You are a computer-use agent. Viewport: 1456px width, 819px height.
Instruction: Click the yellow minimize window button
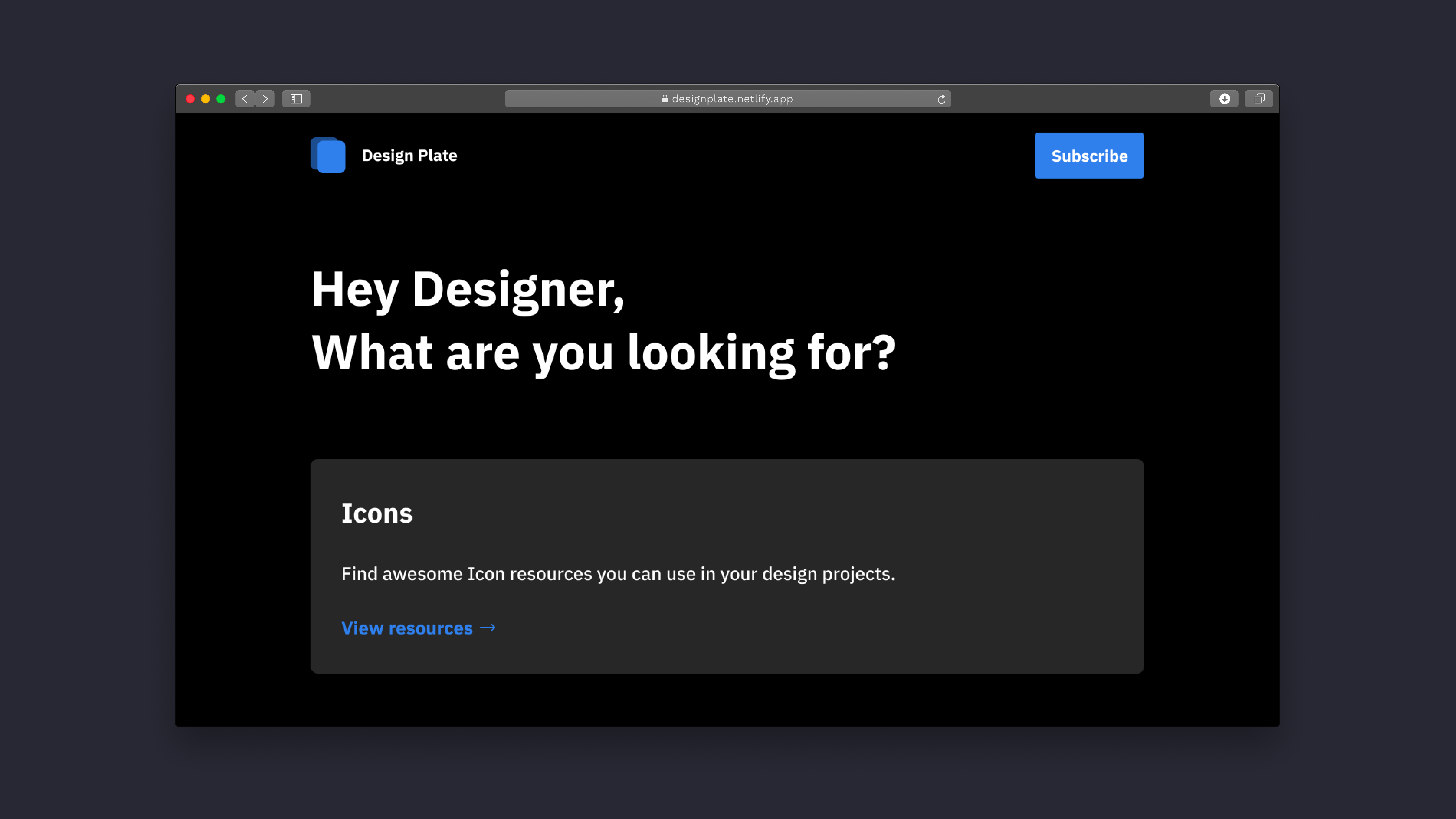[x=206, y=99]
